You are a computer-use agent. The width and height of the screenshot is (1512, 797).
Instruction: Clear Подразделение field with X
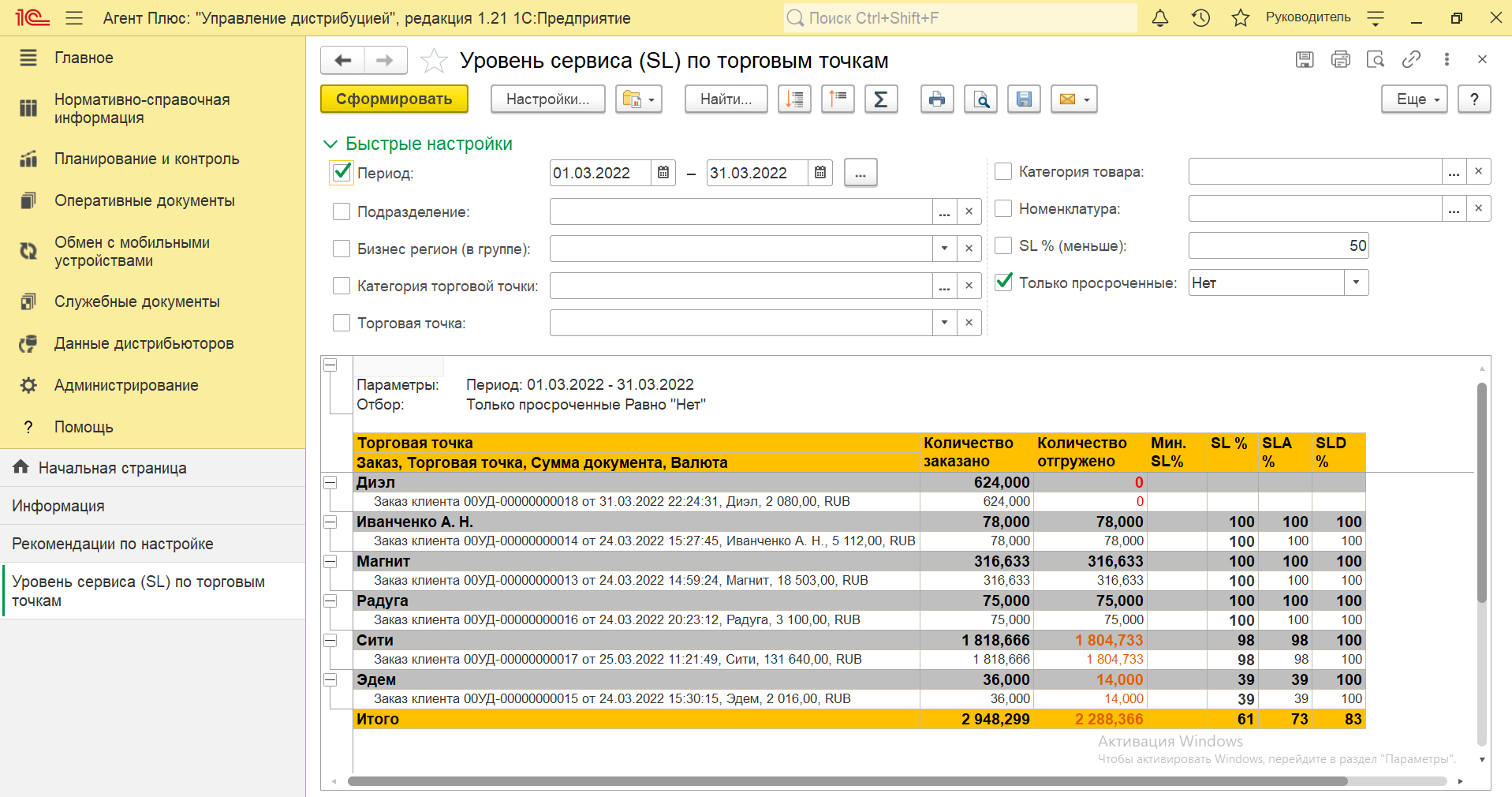click(x=969, y=211)
